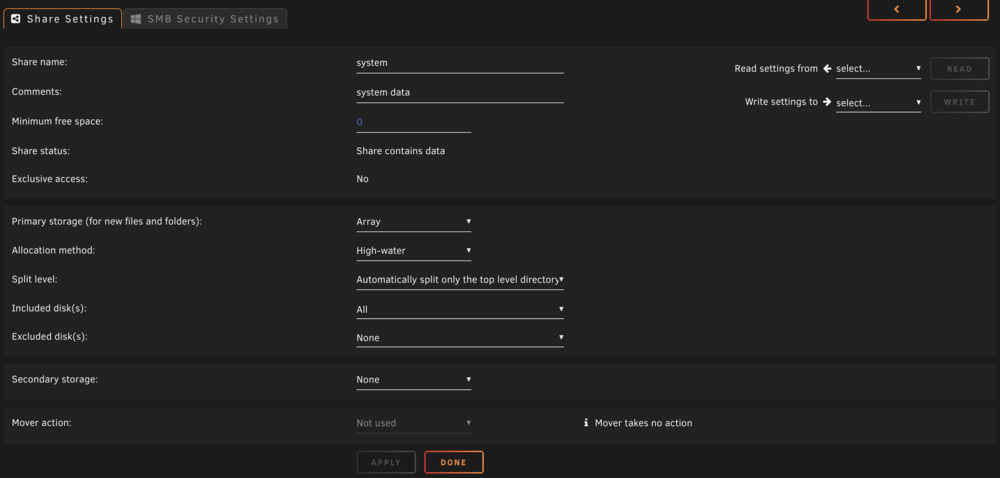Screen dimensions: 1000x478
Task: Click the Share status label
Action: click(x=41, y=151)
